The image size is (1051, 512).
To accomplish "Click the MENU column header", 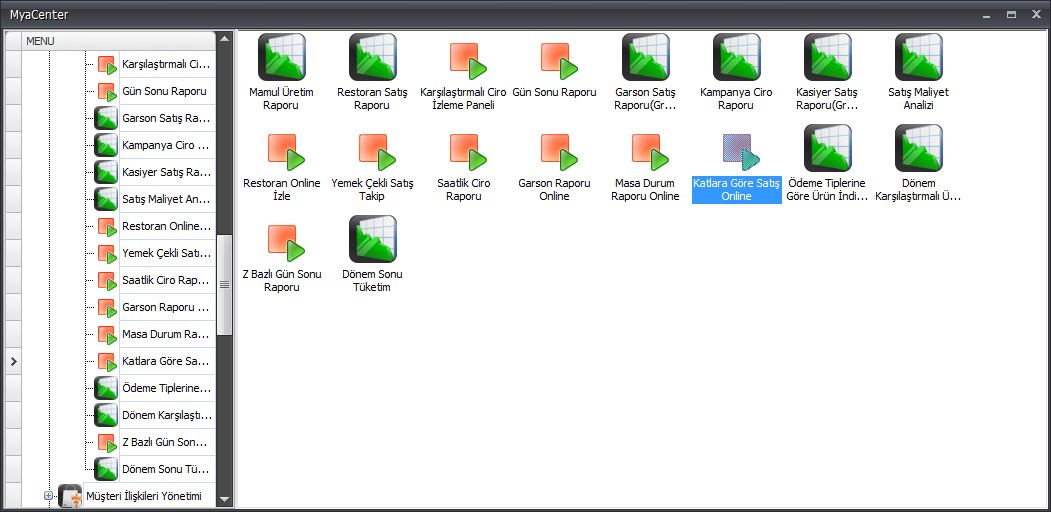I will (119, 41).
